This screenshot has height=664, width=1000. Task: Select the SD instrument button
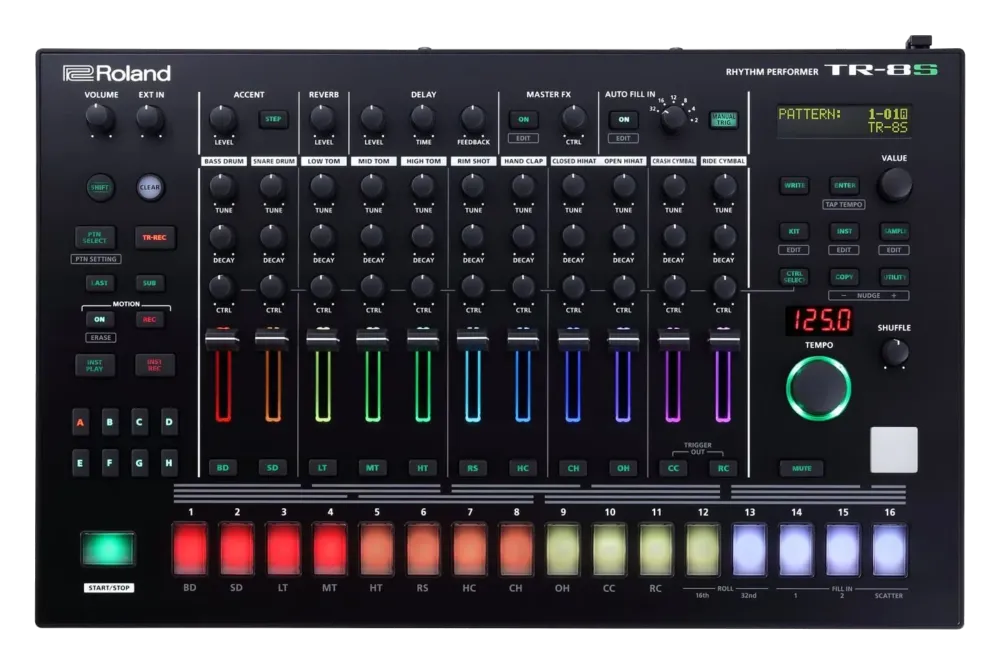pos(272,468)
